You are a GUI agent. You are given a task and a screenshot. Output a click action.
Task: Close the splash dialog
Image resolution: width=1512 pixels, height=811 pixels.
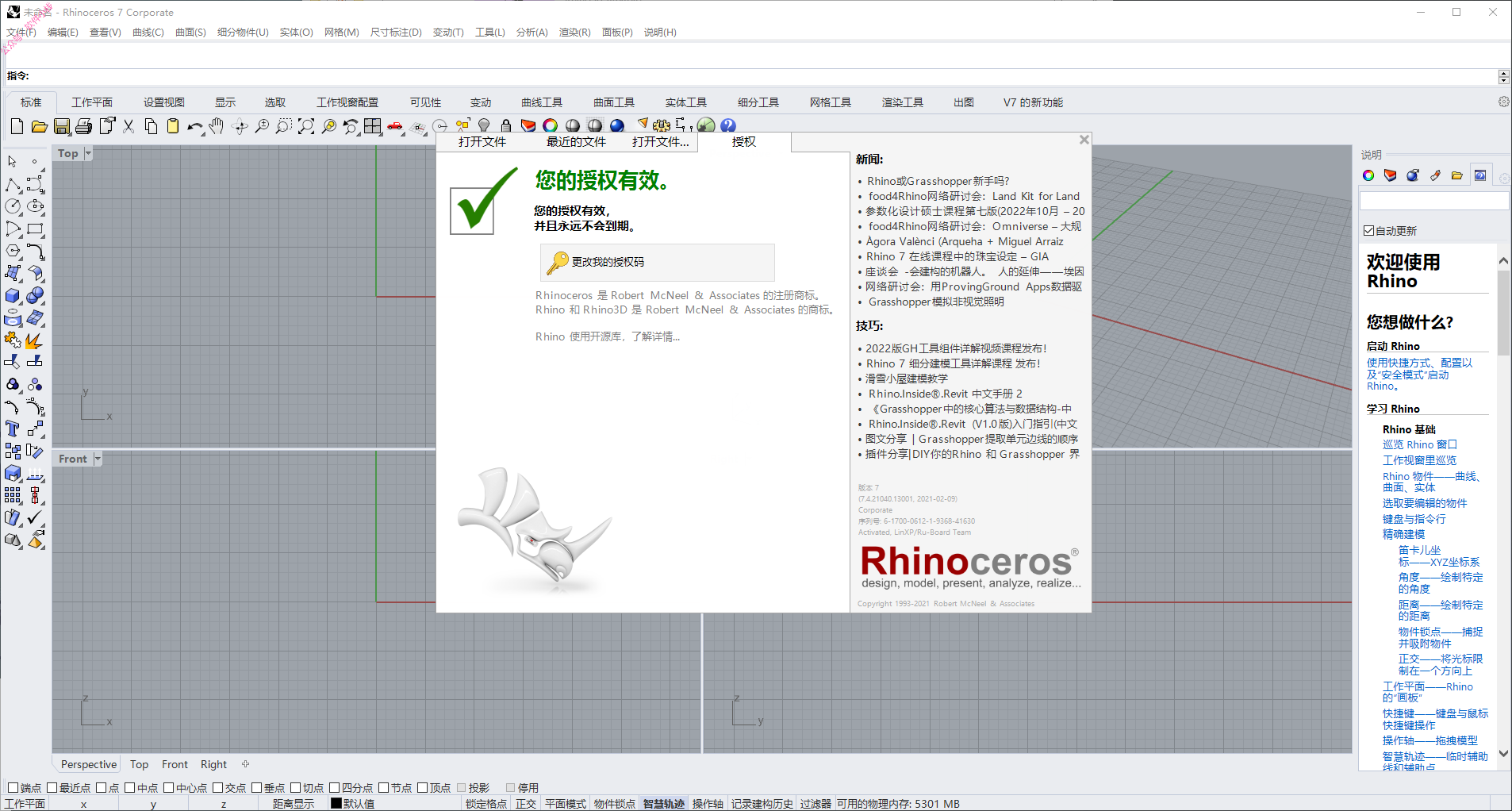click(x=1084, y=140)
